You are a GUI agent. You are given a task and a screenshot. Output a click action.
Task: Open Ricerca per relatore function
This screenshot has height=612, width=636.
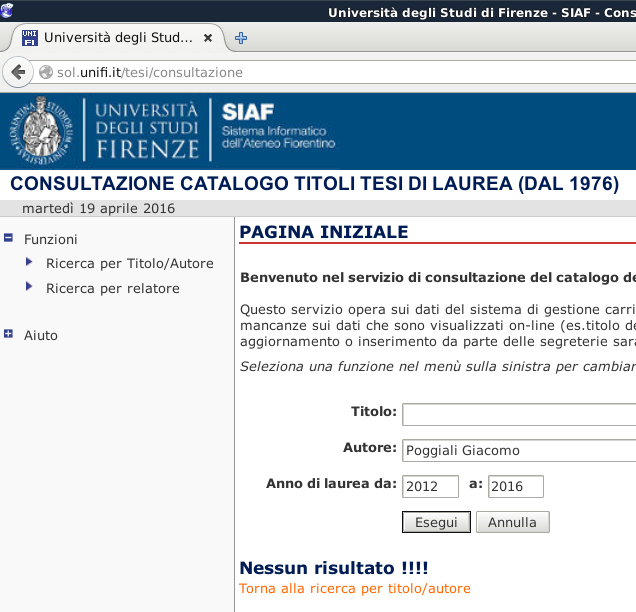[x=112, y=289]
